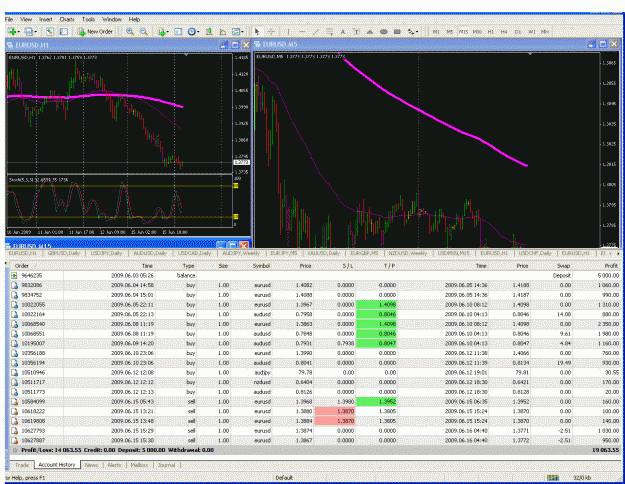
Task: Switch chart to M1 timeframe
Action: (x=436, y=32)
